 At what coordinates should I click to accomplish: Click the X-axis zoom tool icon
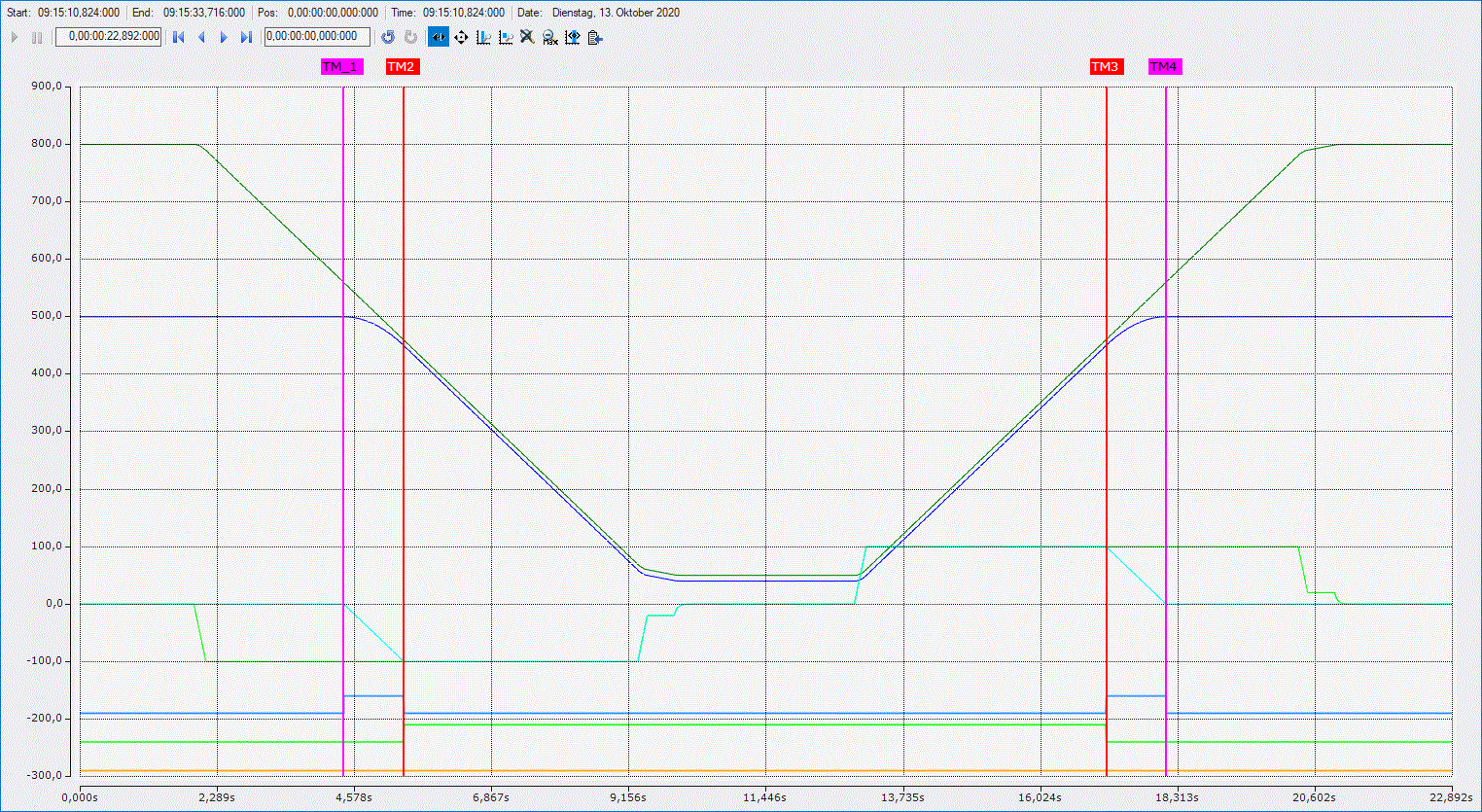point(483,37)
